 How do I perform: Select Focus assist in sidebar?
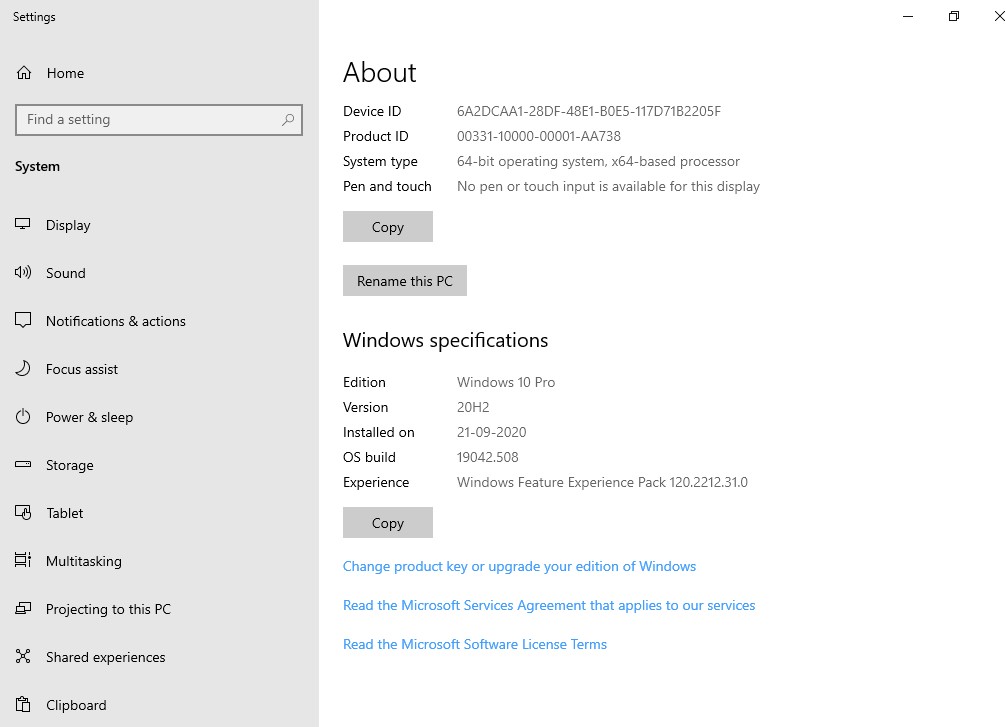(159, 369)
